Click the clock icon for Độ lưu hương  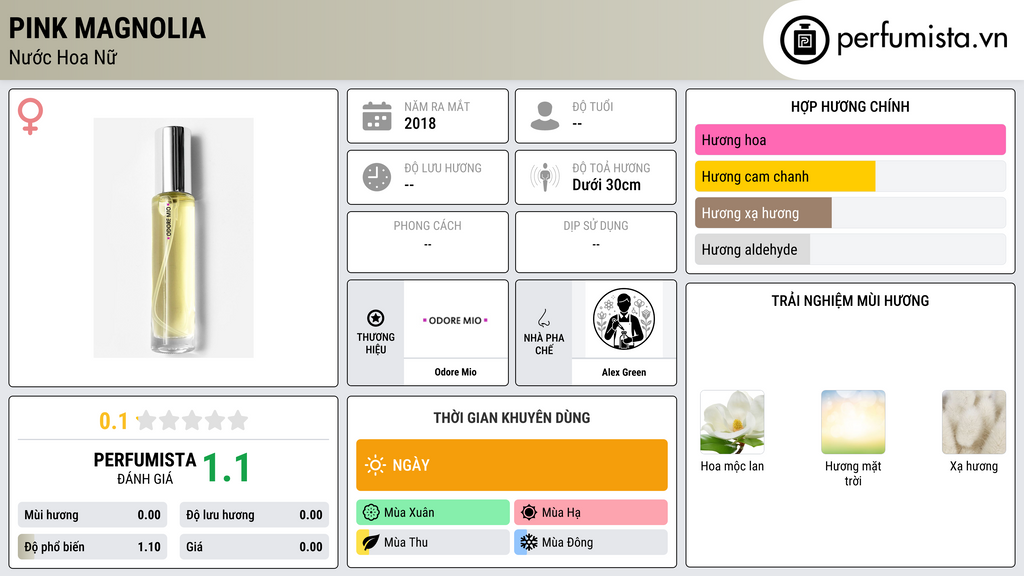click(377, 177)
